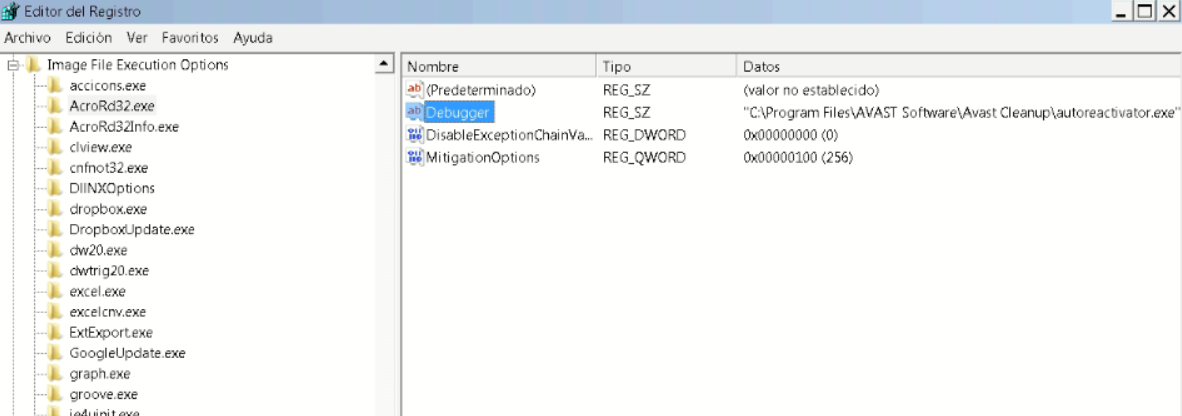Click the REG_QWORD type cell
1182x416 pixels.
(x=645, y=158)
